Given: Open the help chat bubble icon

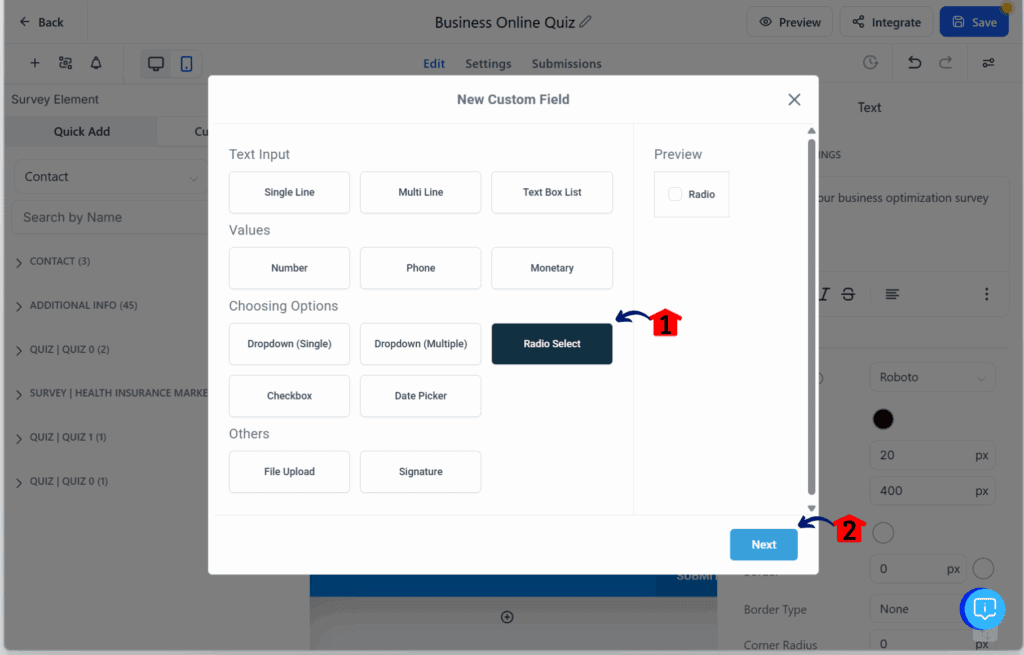Looking at the screenshot, I should [984, 609].
